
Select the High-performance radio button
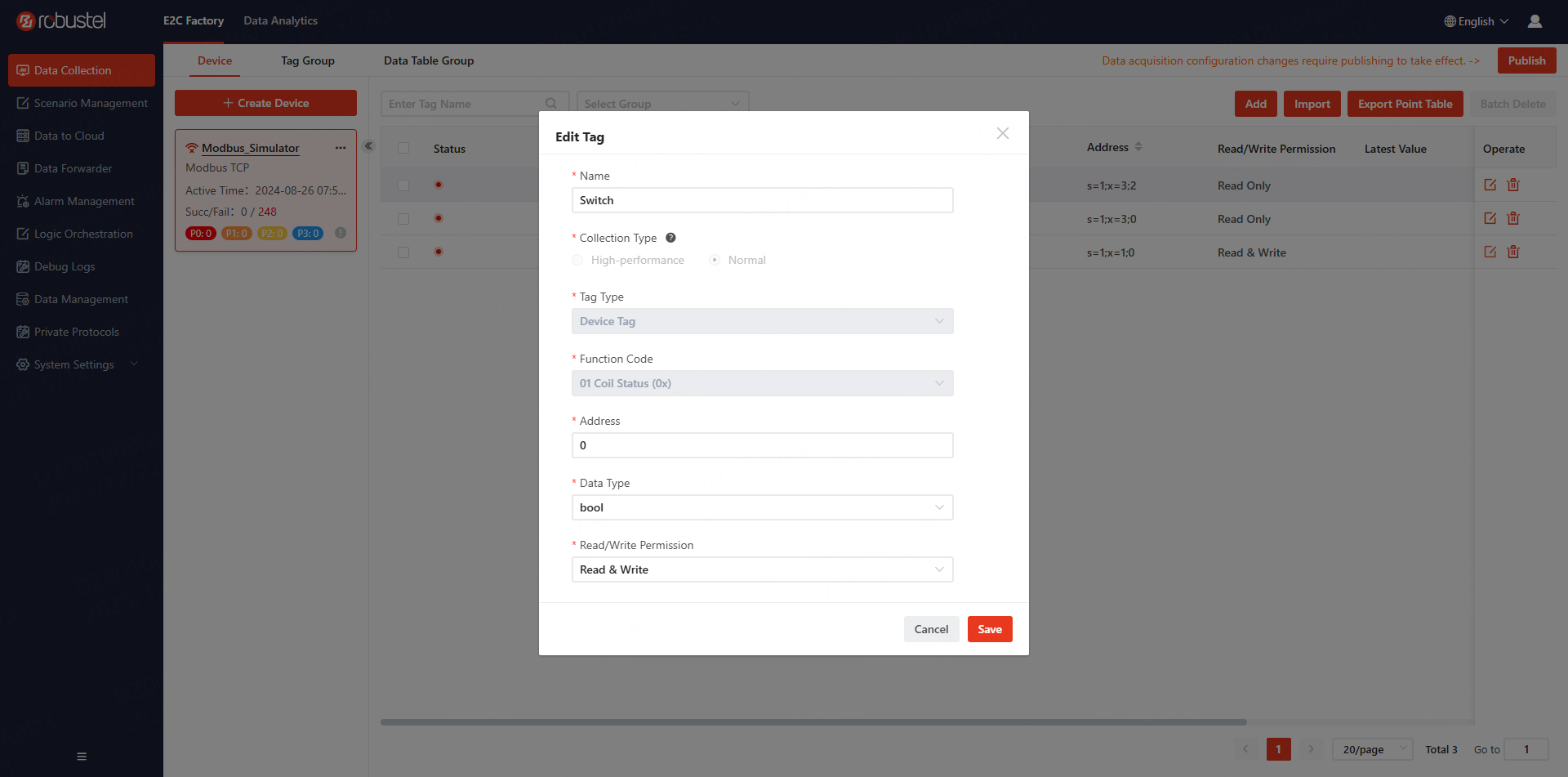[x=578, y=261]
